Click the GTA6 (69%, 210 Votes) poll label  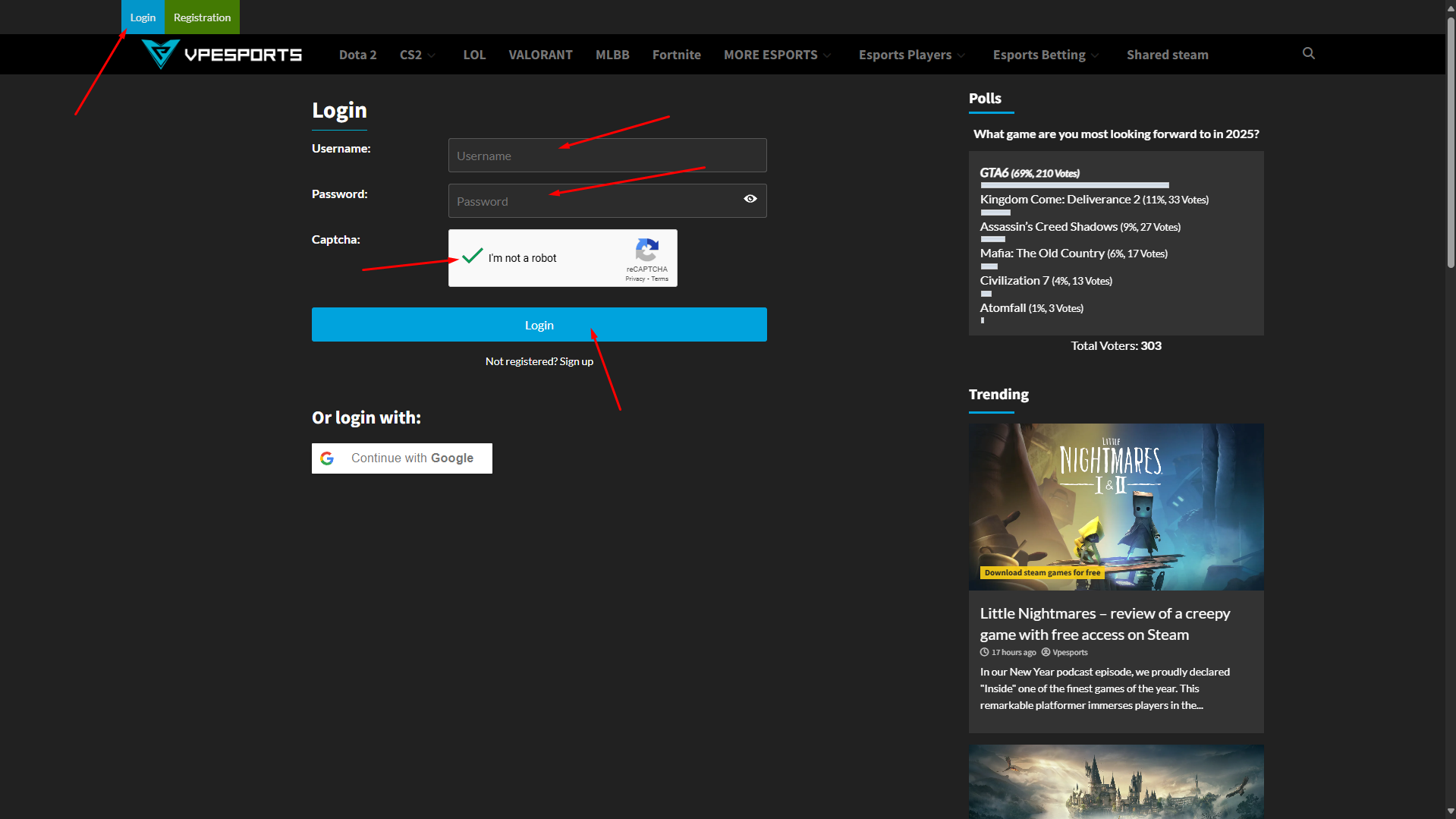point(1030,173)
